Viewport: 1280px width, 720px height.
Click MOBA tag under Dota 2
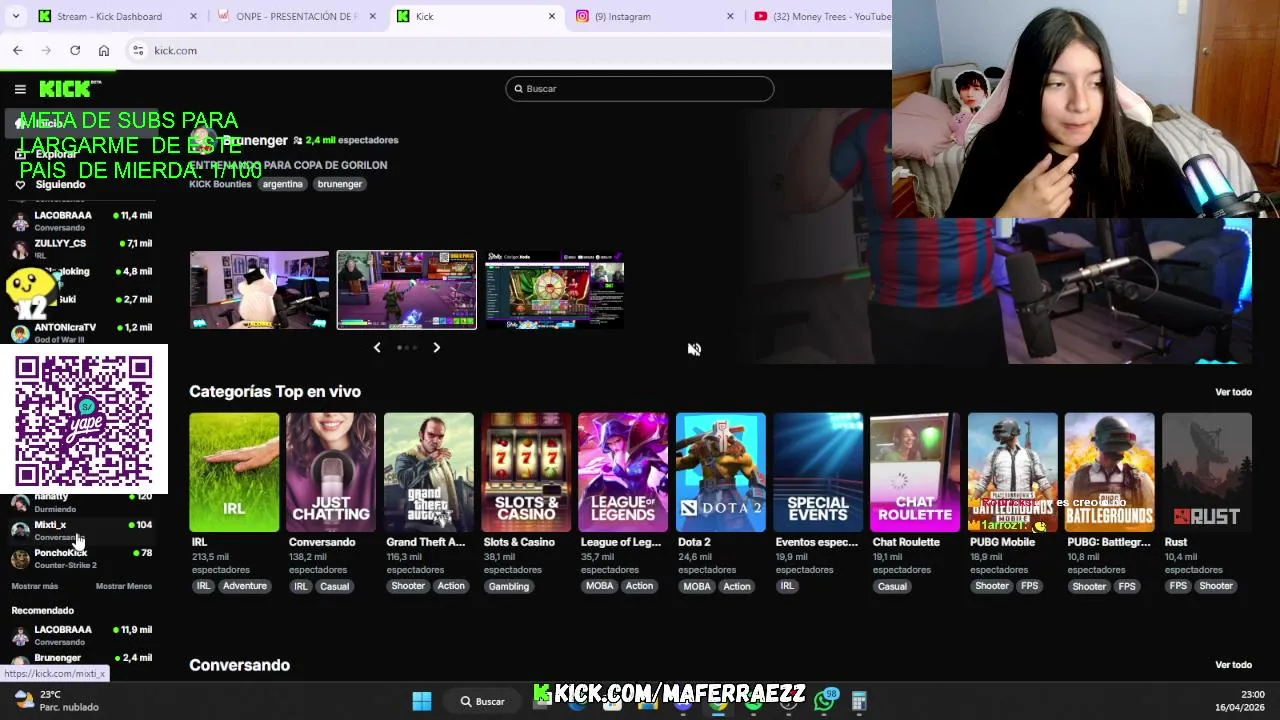(x=697, y=586)
